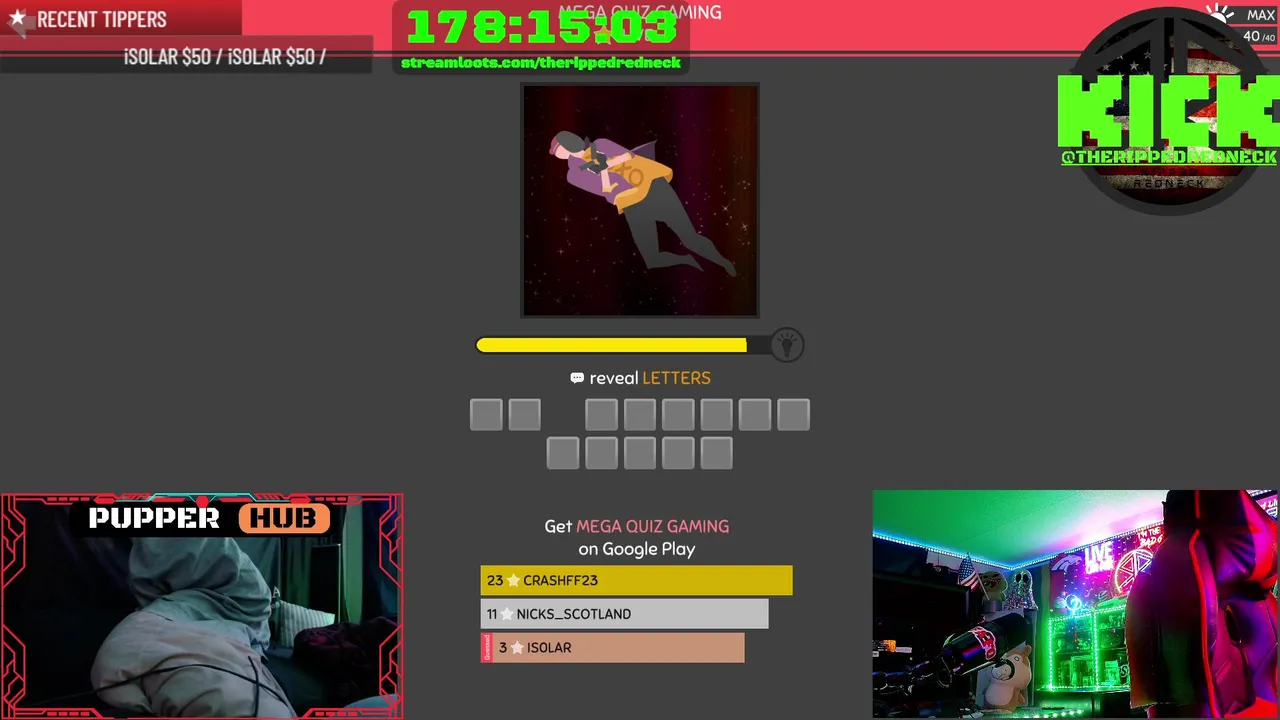This screenshot has width=1280, height=720.
Task: Select ISOLAR leaderboard row
Action: [612, 648]
